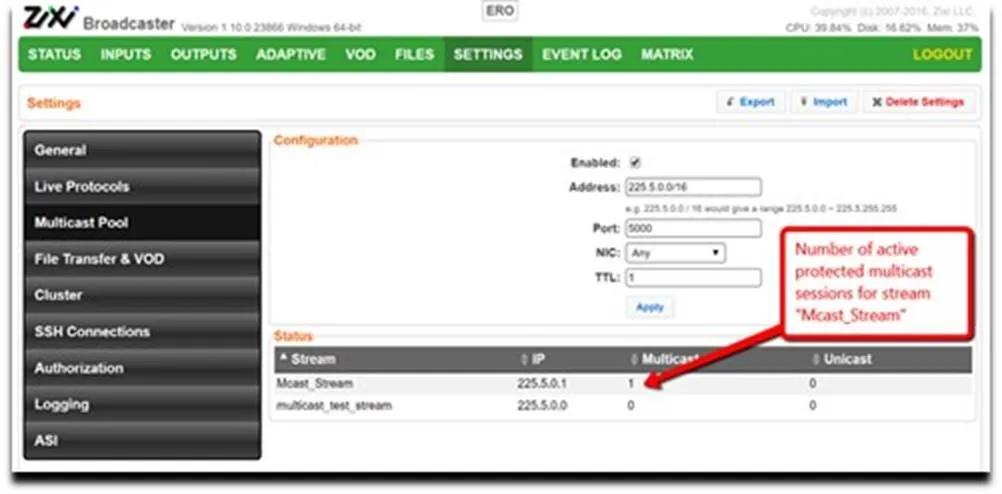Go to the ADAPTIVE tab
Image resolution: width=1002 pixels, height=494 pixels.
291,54
